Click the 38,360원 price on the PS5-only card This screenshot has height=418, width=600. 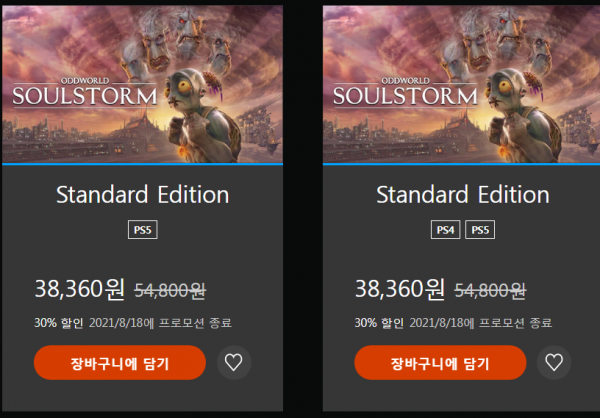pos(80,289)
